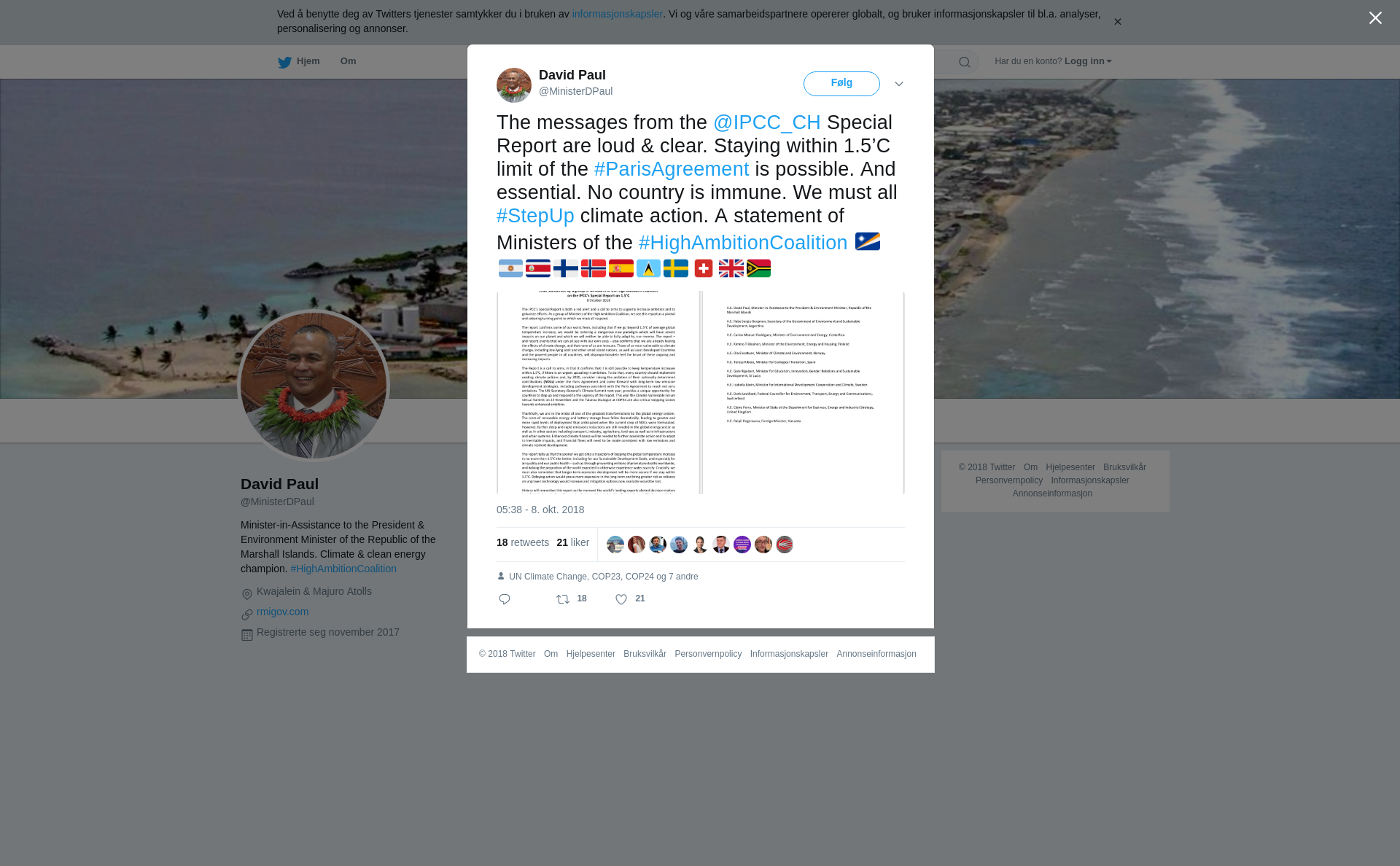Open the rmigov.com website link

click(282, 612)
